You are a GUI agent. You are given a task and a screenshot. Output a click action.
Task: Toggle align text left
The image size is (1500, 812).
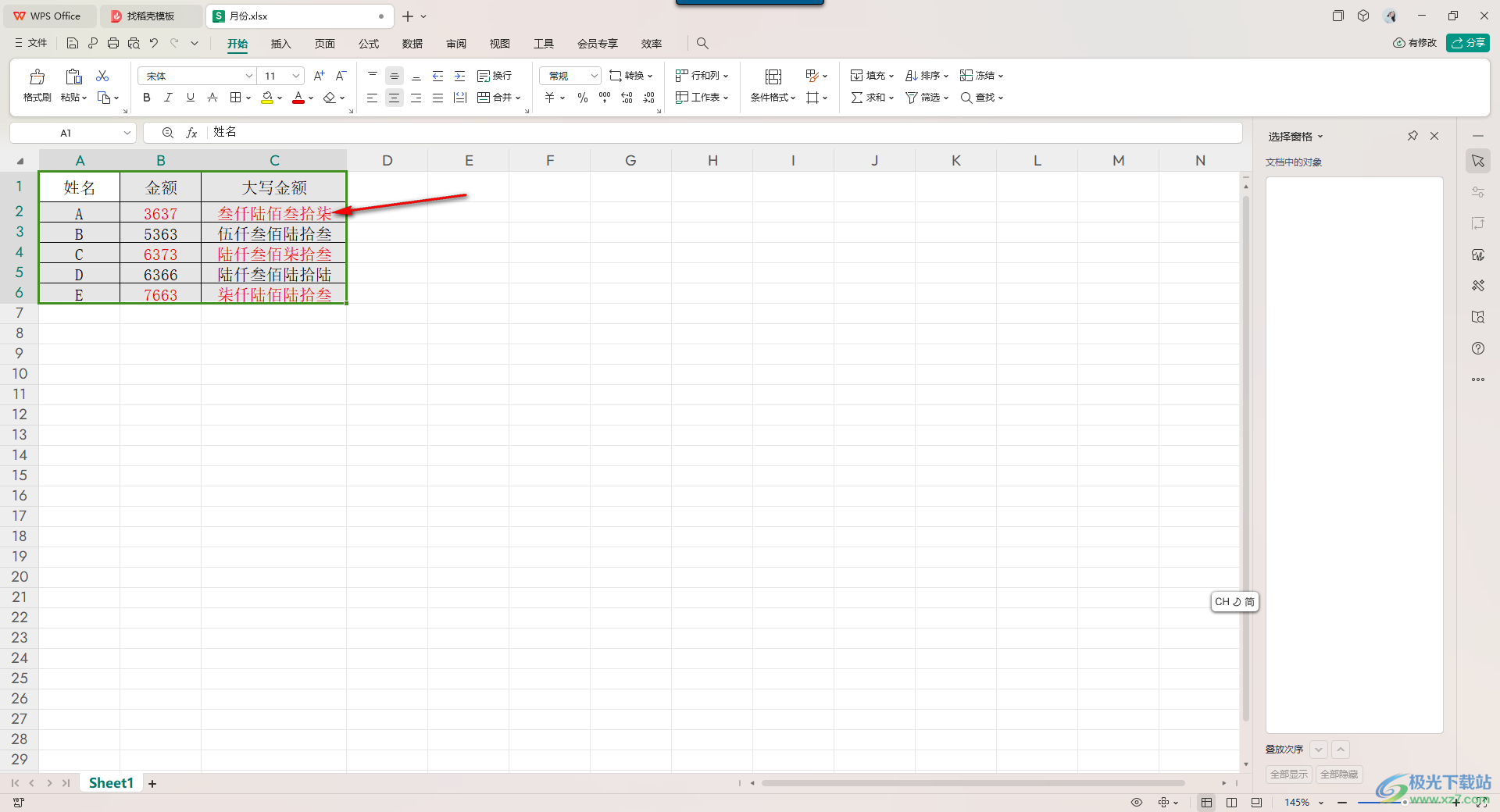[373, 98]
